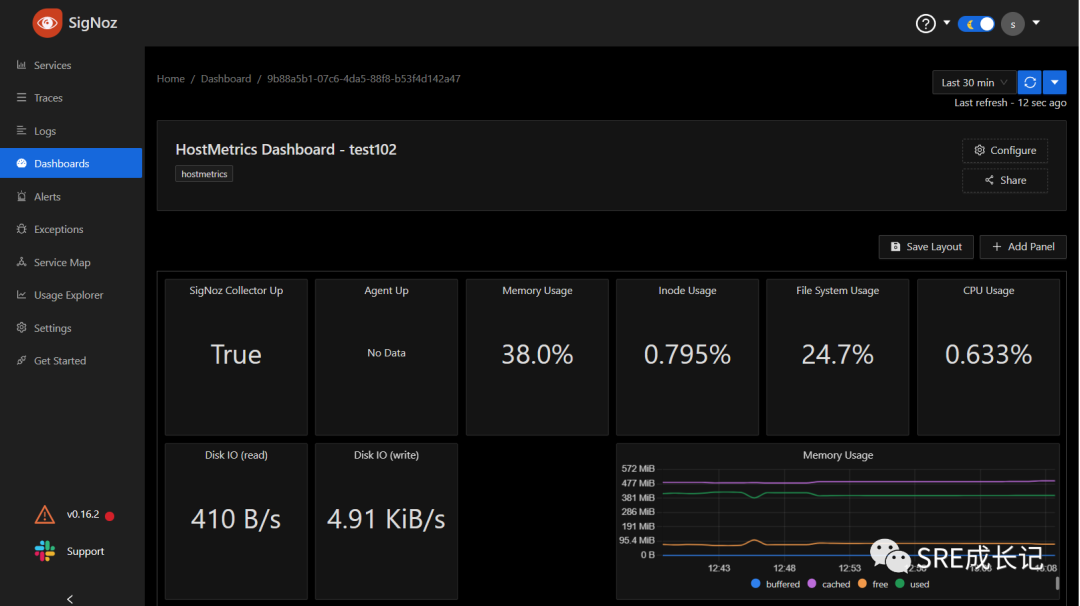Image resolution: width=1080 pixels, height=606 pixels.
Task: Open Logs in the sidebar
Action: click(x=71, y=131)
